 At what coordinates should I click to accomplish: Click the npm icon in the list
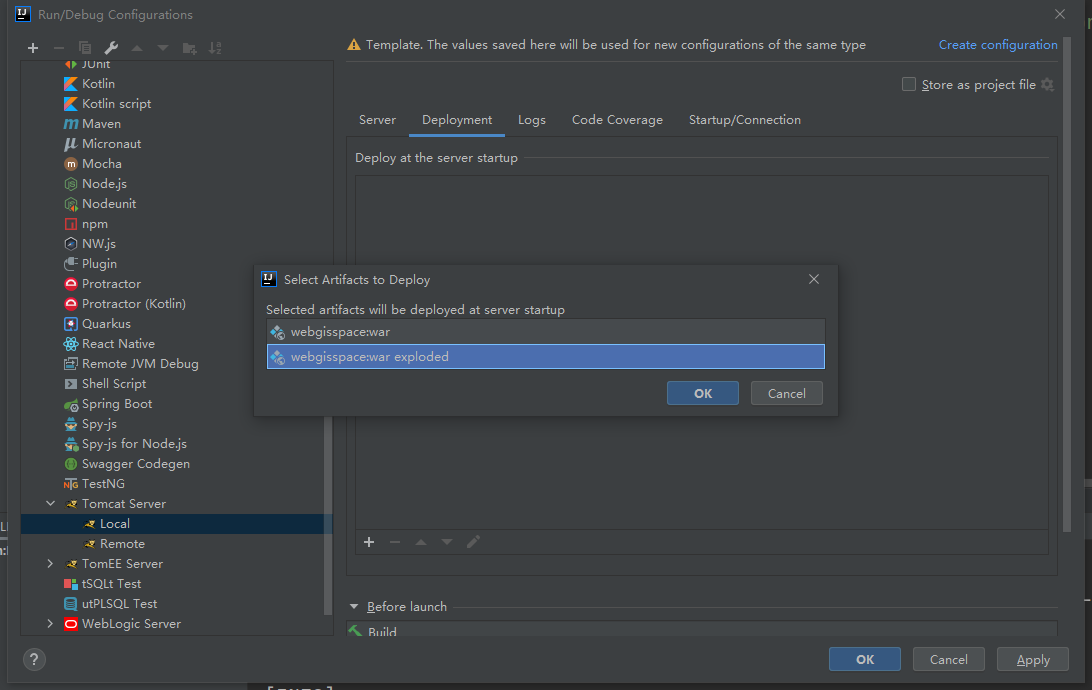click(70, 224)
